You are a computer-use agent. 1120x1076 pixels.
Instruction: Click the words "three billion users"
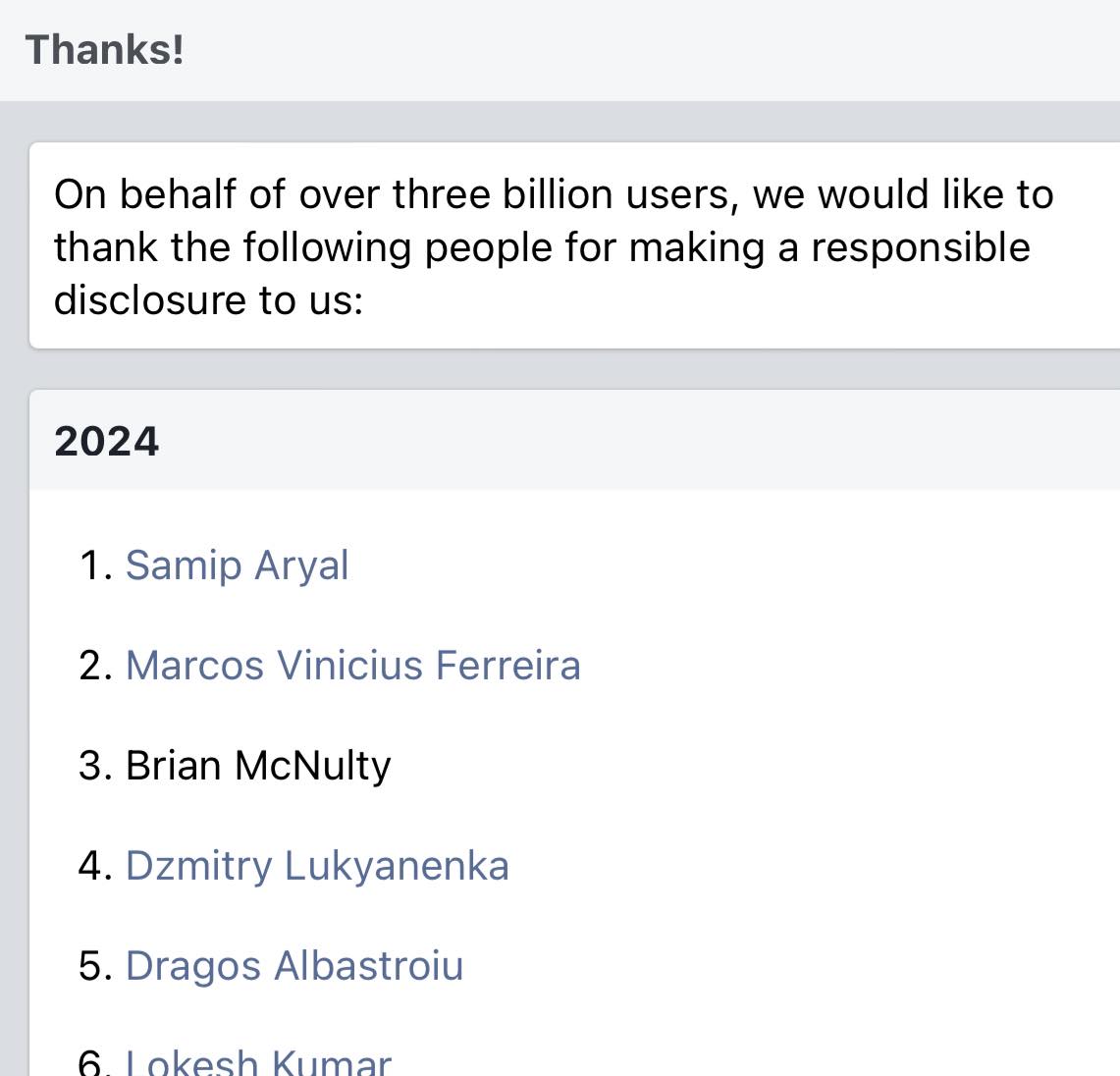click(562, 194)
